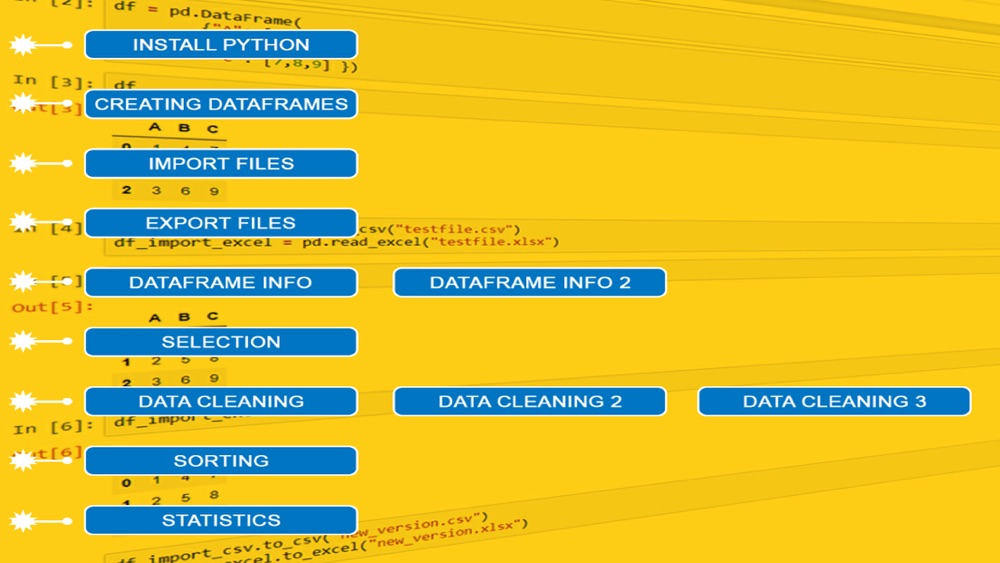The height and width of the screenshot is (563, 1000).
Task: Click "df_import_excel" variable in code
Action: 193,242
